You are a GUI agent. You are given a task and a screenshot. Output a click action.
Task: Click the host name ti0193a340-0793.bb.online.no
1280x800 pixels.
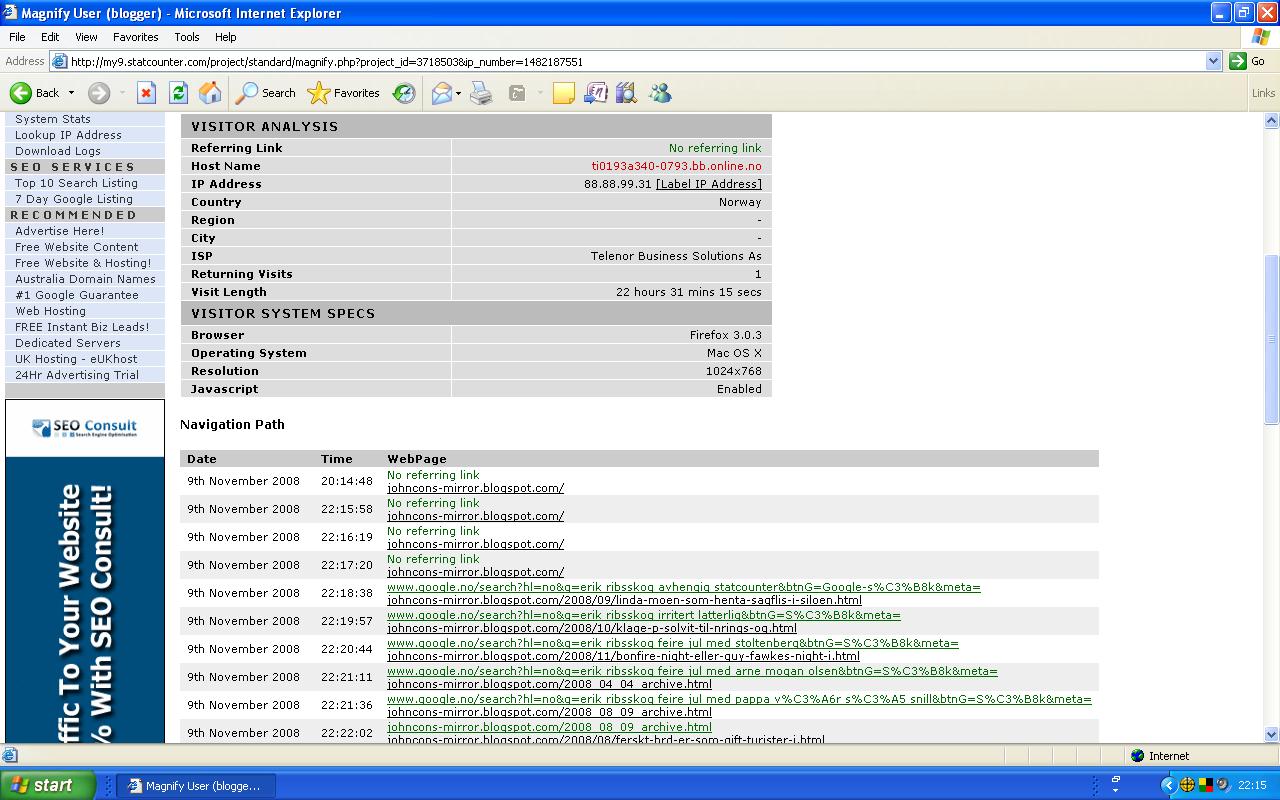676,166
